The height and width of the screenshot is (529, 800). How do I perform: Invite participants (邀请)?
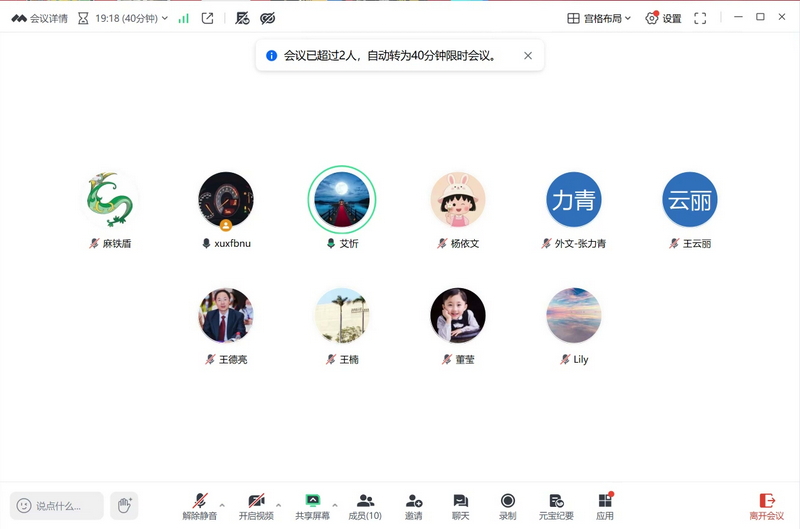tap(413, 506)
